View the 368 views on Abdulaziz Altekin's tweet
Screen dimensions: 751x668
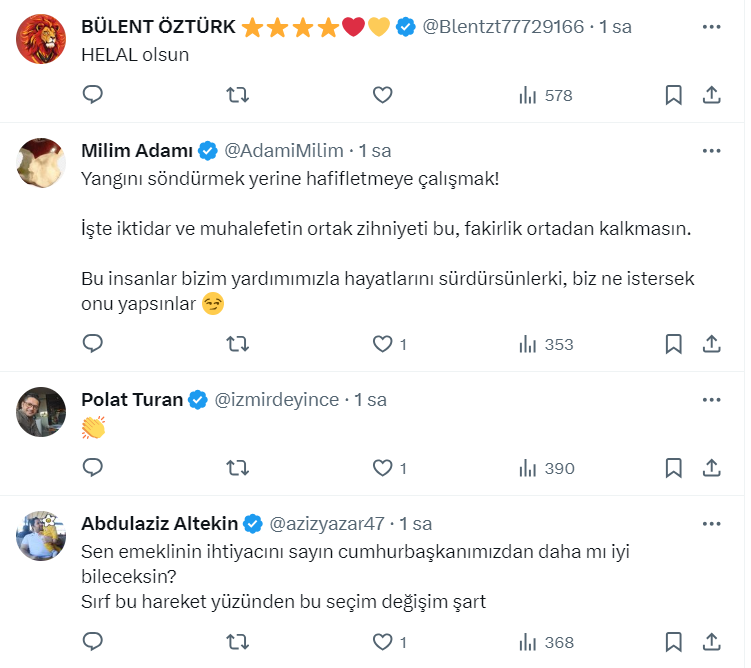[x=546, y=642]
